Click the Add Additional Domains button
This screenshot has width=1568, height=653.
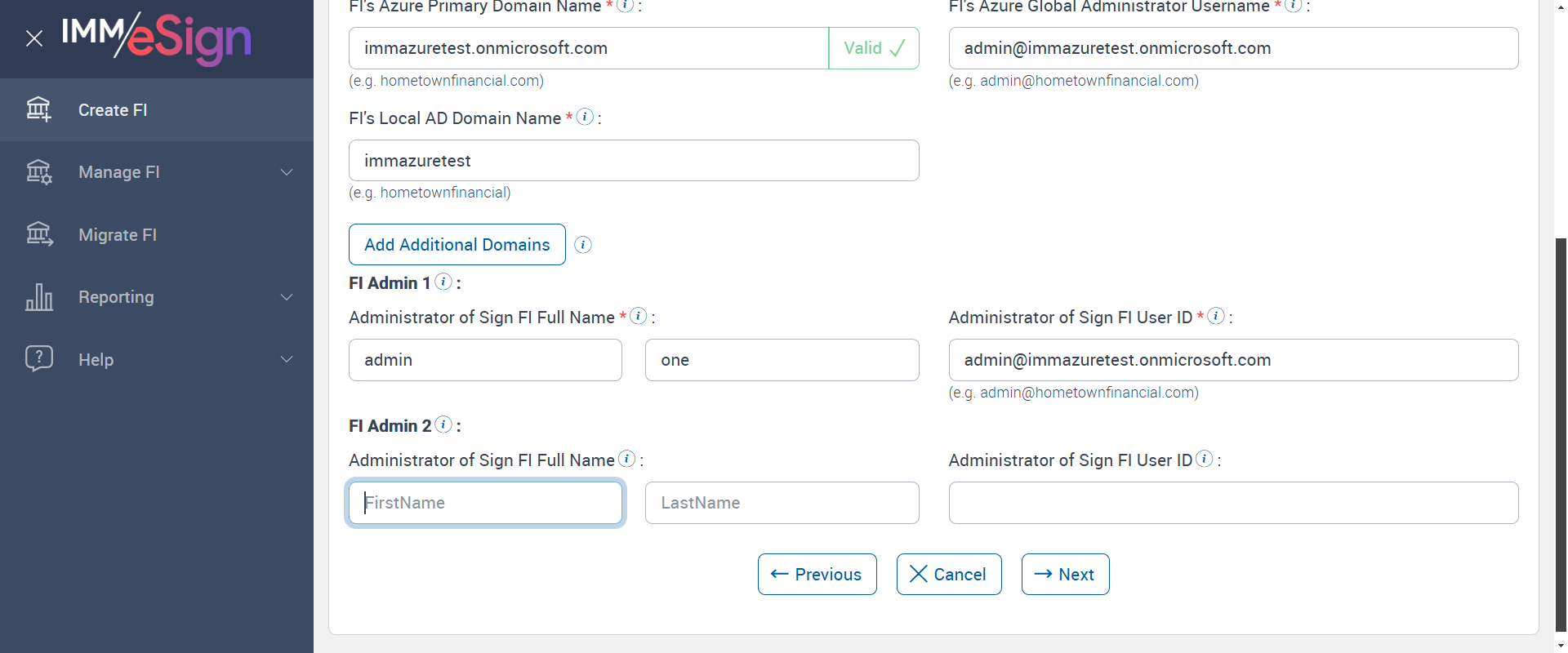(x=457, y=245)
